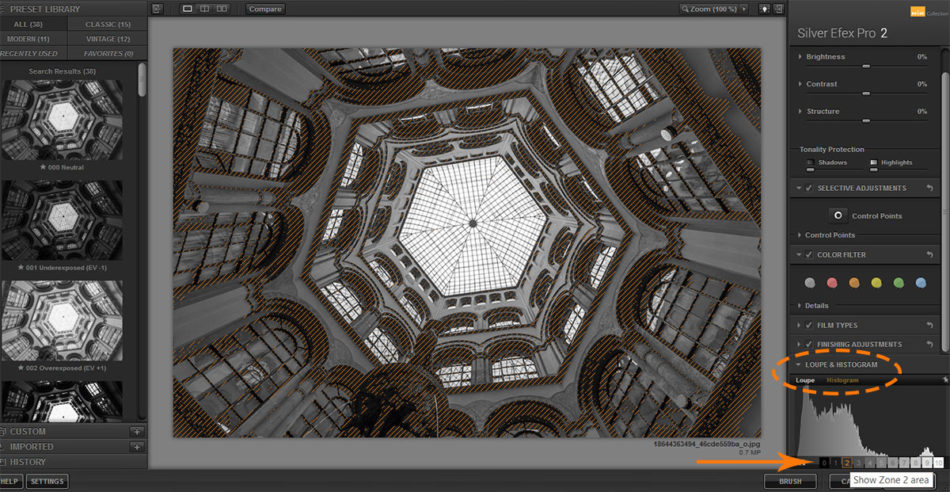950x492 pixels.
Task: Reset Selective Adjustments with the undo arrow
Action: coord(931,188)
